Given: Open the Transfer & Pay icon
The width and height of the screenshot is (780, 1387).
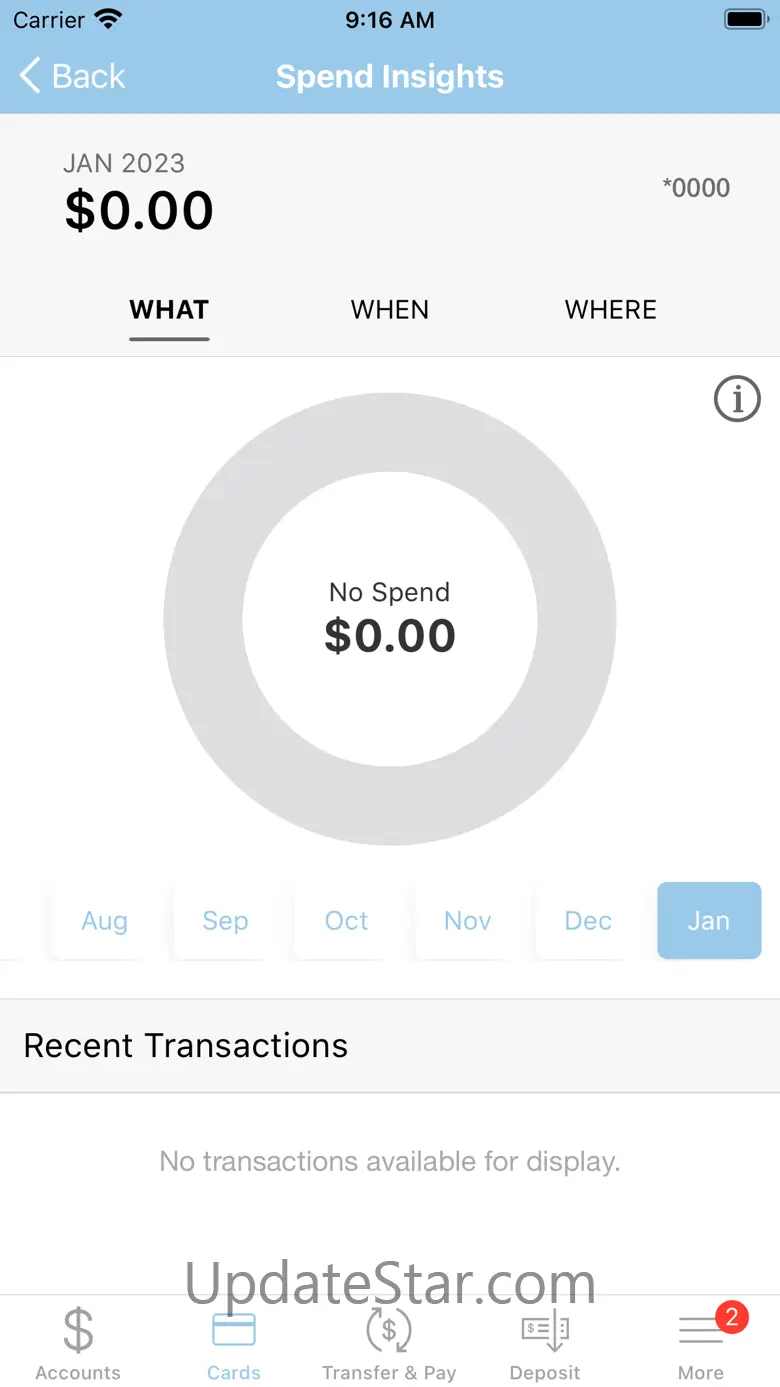Looking at the screenshot, I should tap(389, 1331).
